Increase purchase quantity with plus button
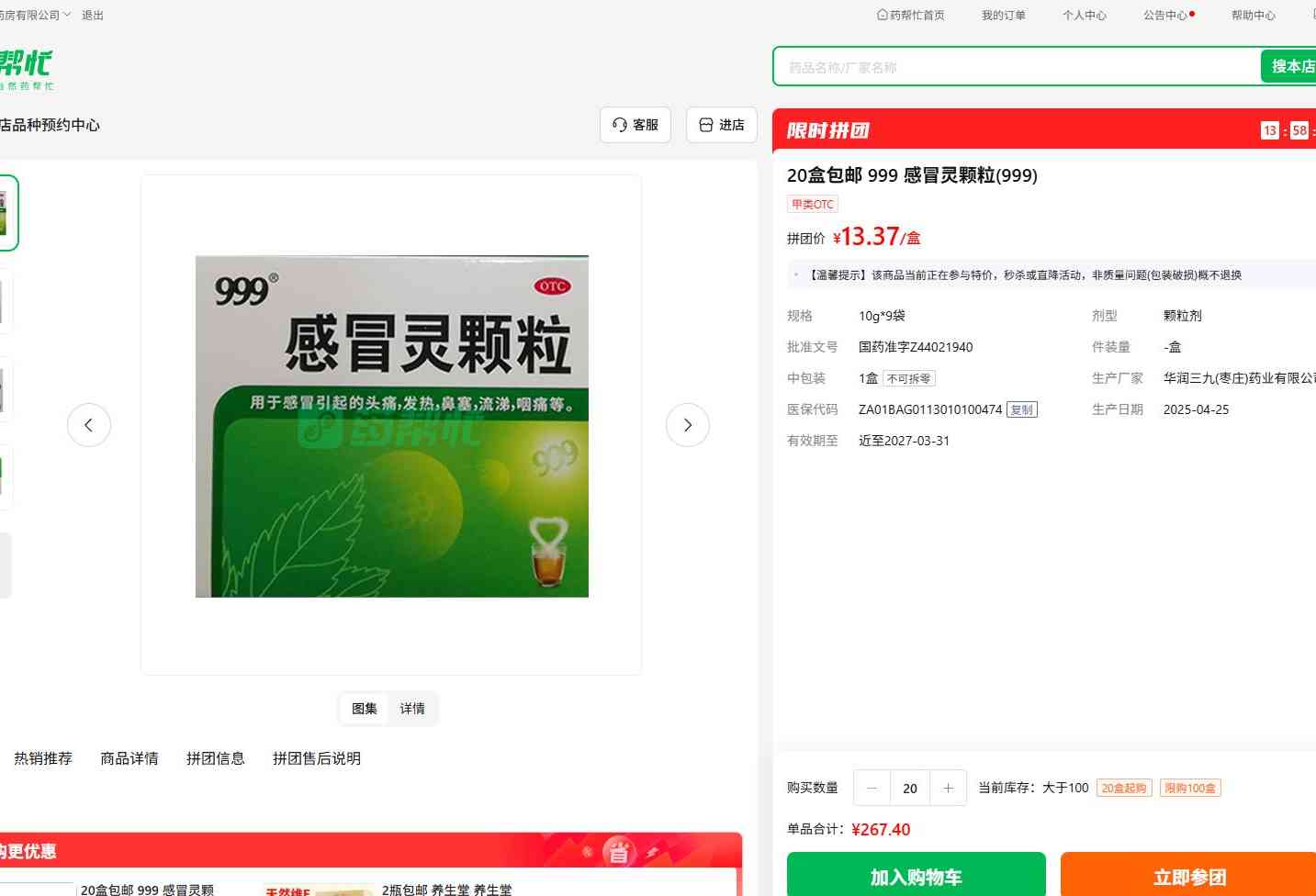The width and height of the screenshot is (1316, 896). click(948, 788)
